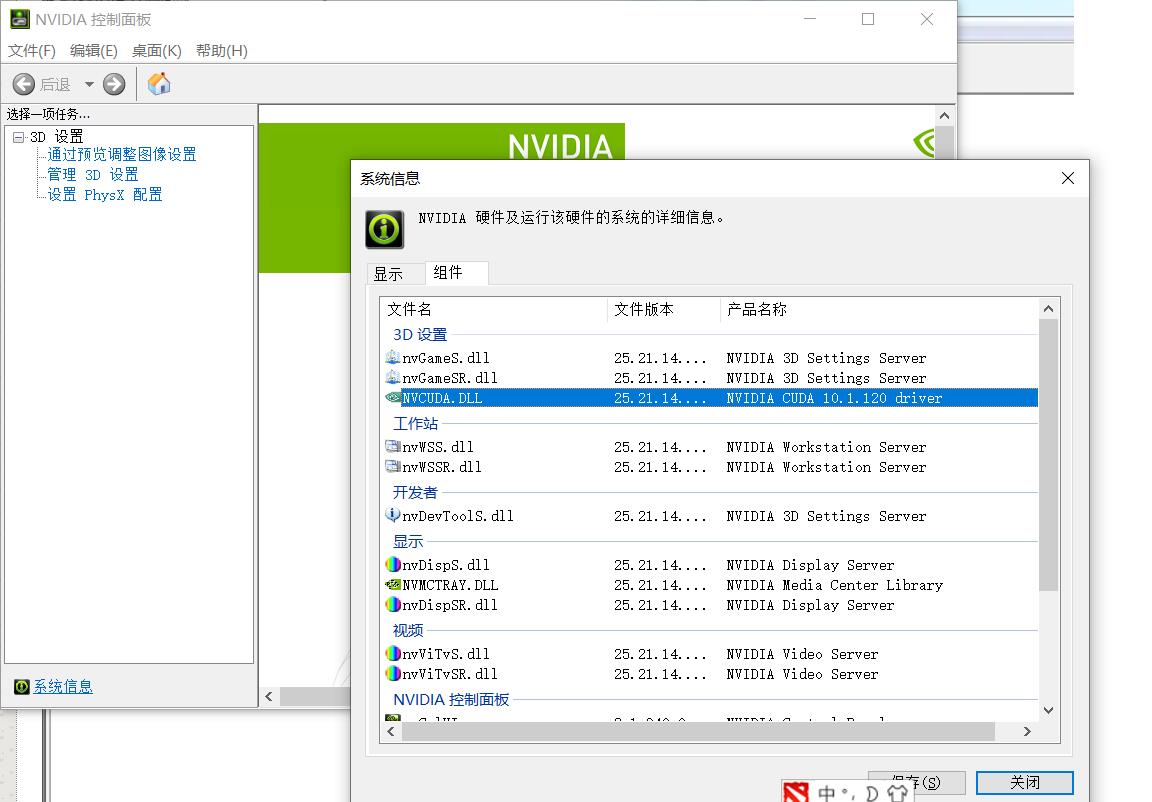This screenshot has height=802, width=1152.
Task: Select the nvGameSR.dll file name
Action: 450,378
